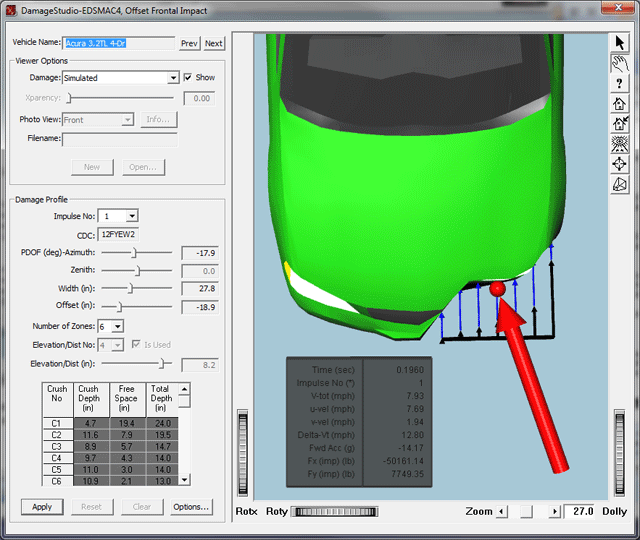The width and height of the screenshot is (640, 540).
Task: Select the seek crosshair target tool
Action: pyautogui.click(x=620, y=164)
